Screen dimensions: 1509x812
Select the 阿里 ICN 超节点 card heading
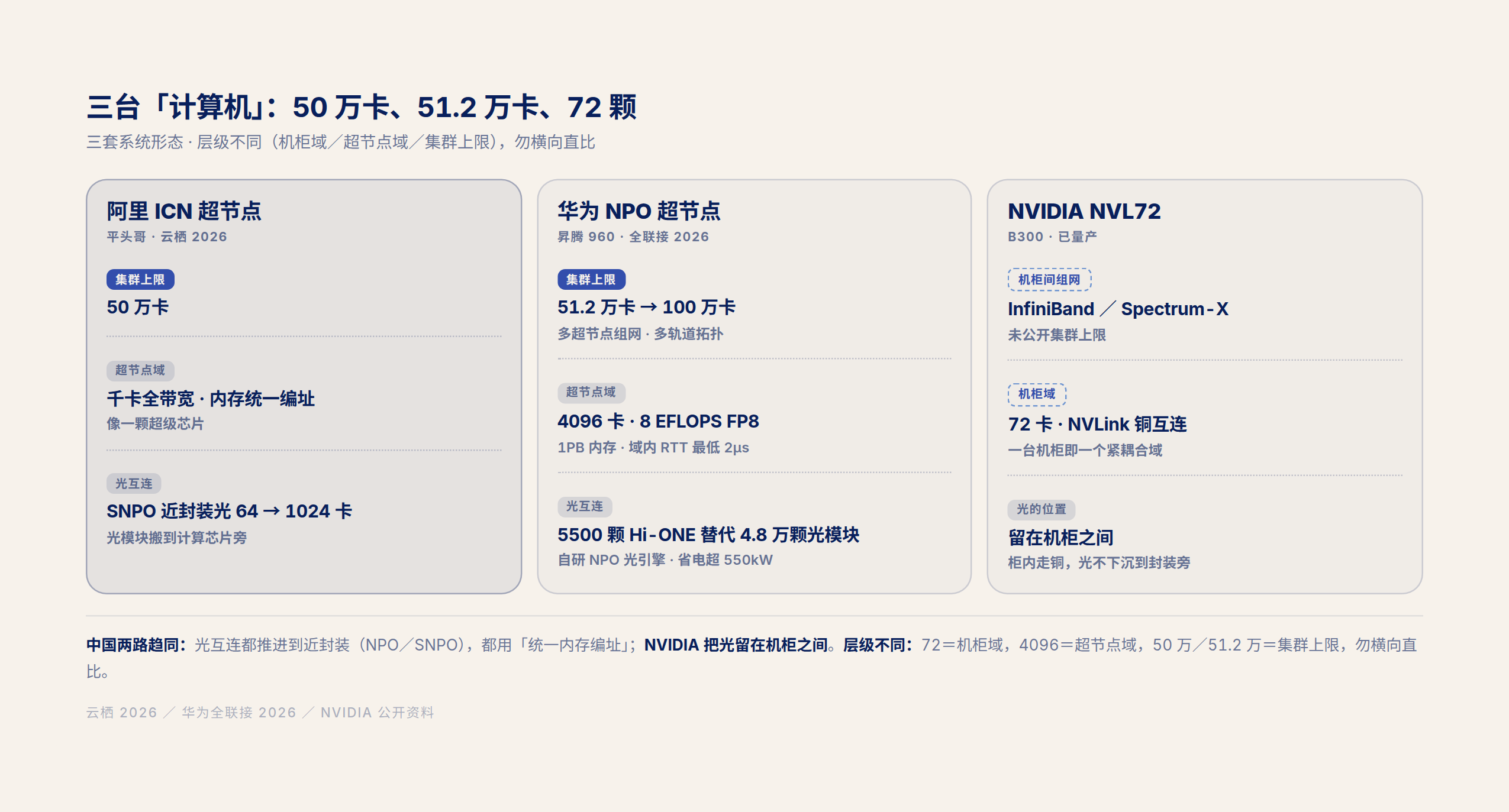184,211
